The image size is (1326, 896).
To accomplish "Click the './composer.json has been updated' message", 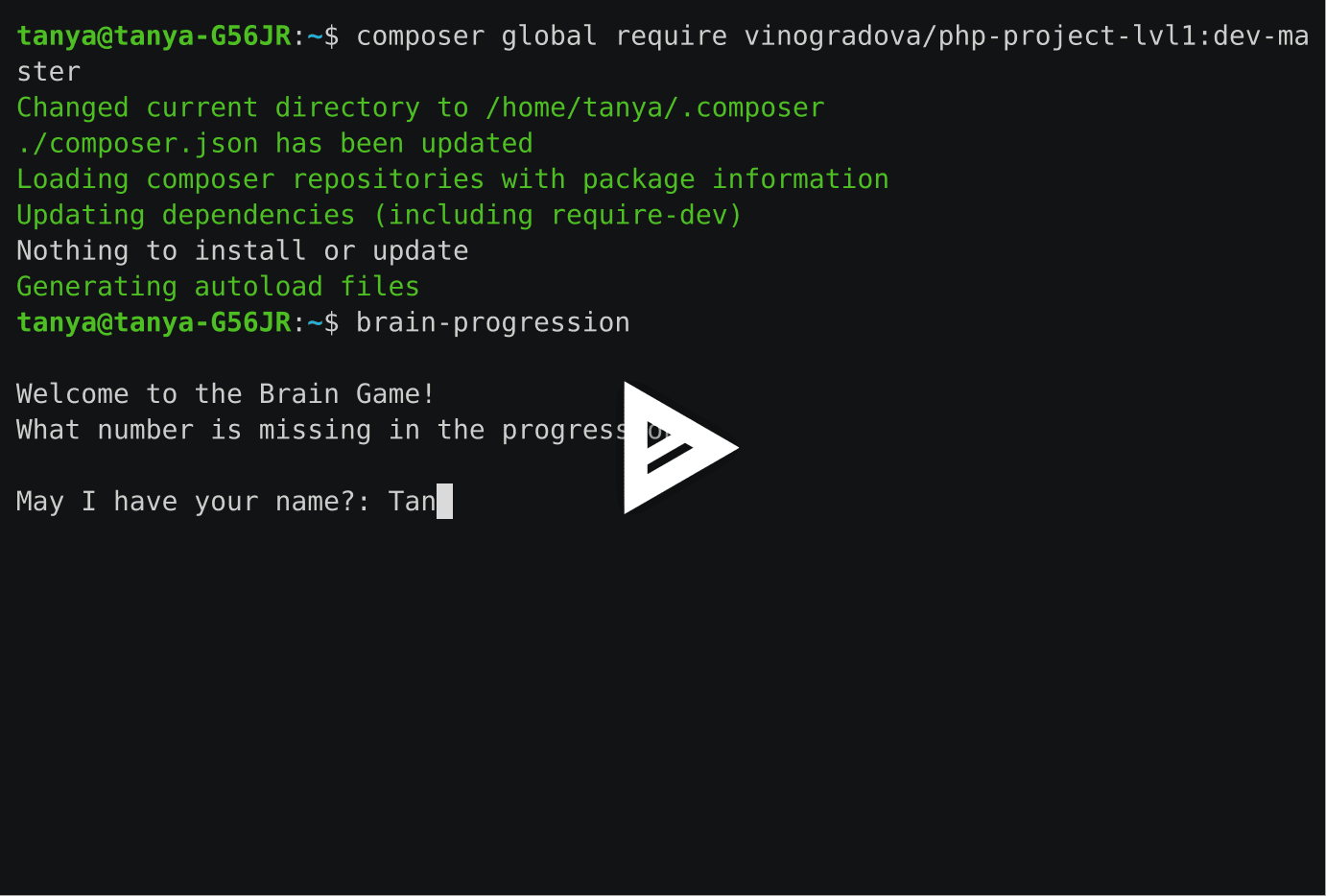I will coord(273,143).
